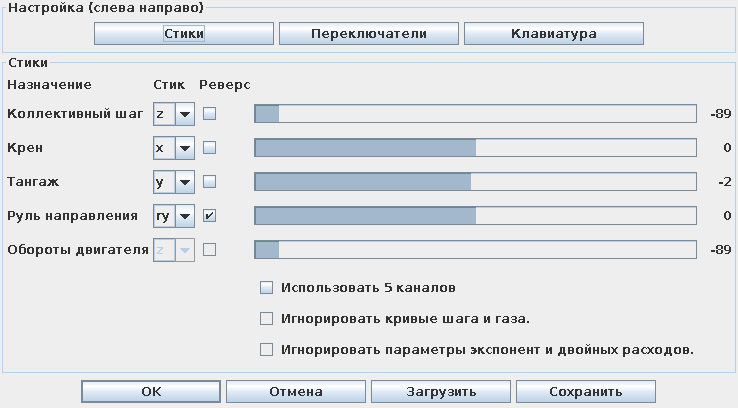Enable Игнорировать параметры экспонент checkbox
Viewport: 738px width, 408px height.
click(x=267, y=350)
